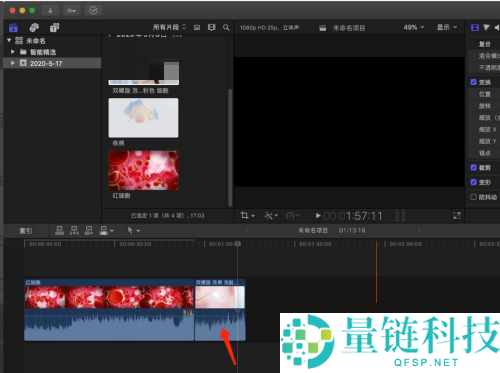
Task: Open the background tasks checkmark button
Action: pyautogui.click(x=93, y=10)
